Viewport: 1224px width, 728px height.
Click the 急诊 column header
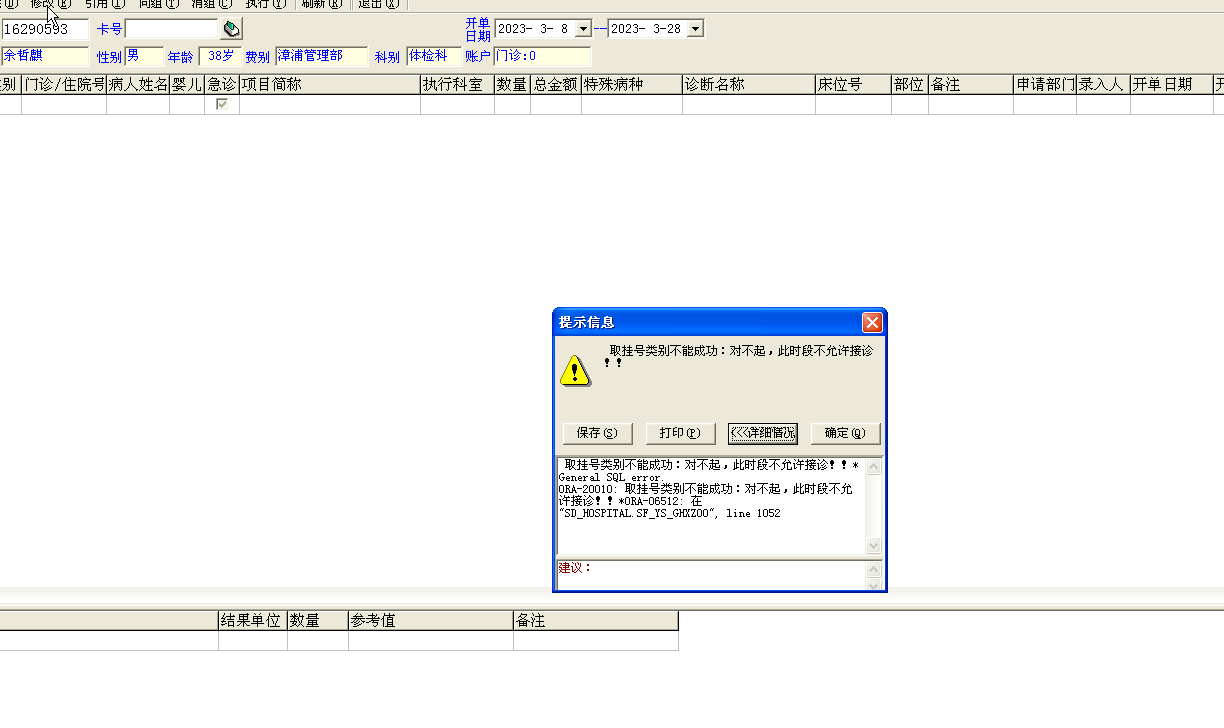pyautogui.click(x=222, y=85)
